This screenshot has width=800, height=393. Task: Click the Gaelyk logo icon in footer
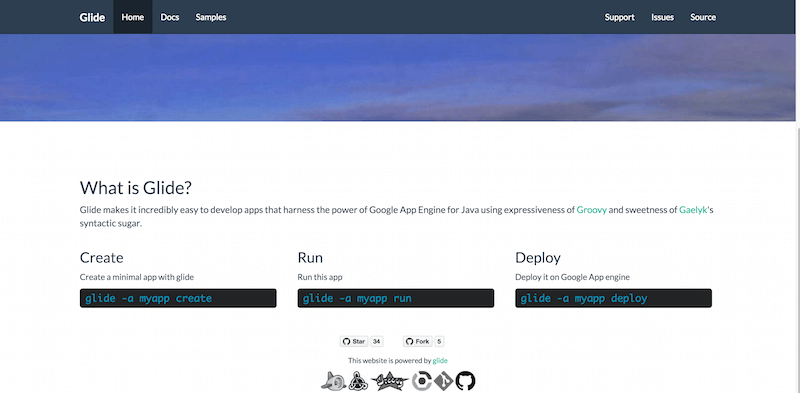tap(358, 381)
